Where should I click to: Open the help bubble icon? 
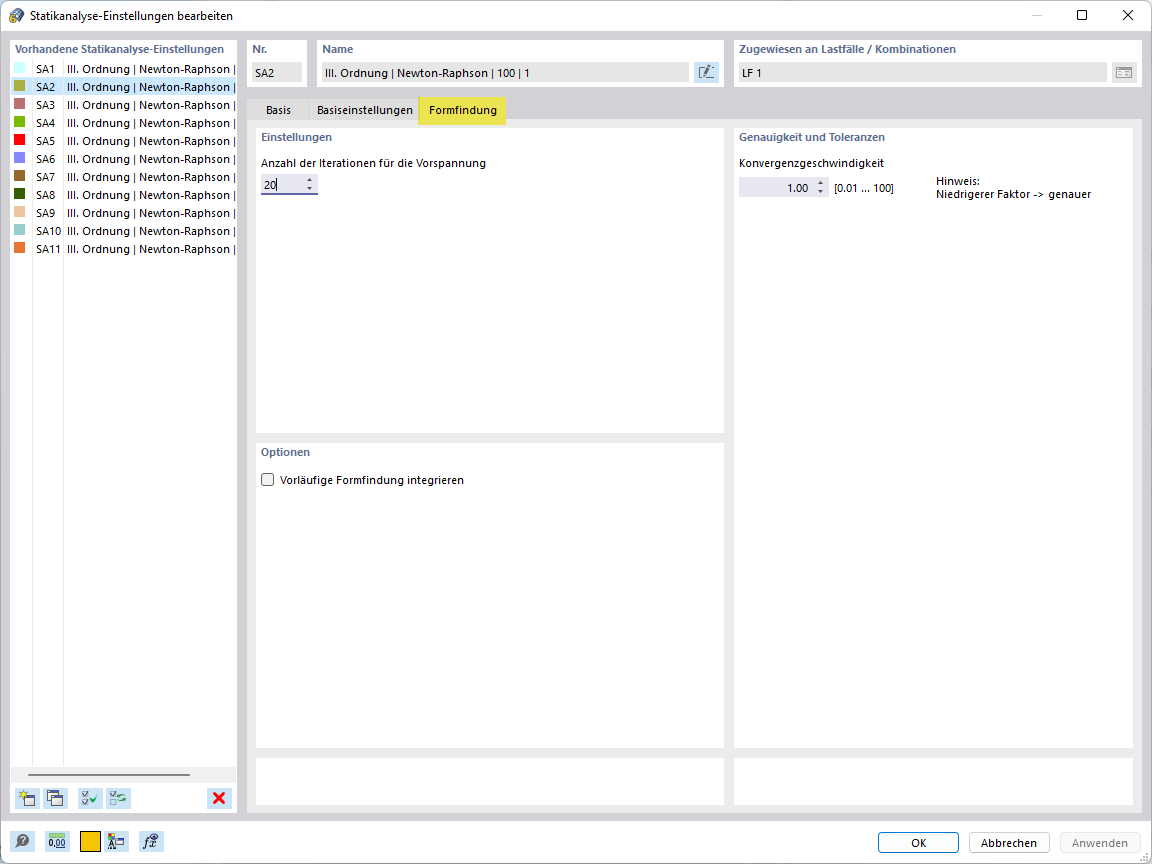[22, 841]
